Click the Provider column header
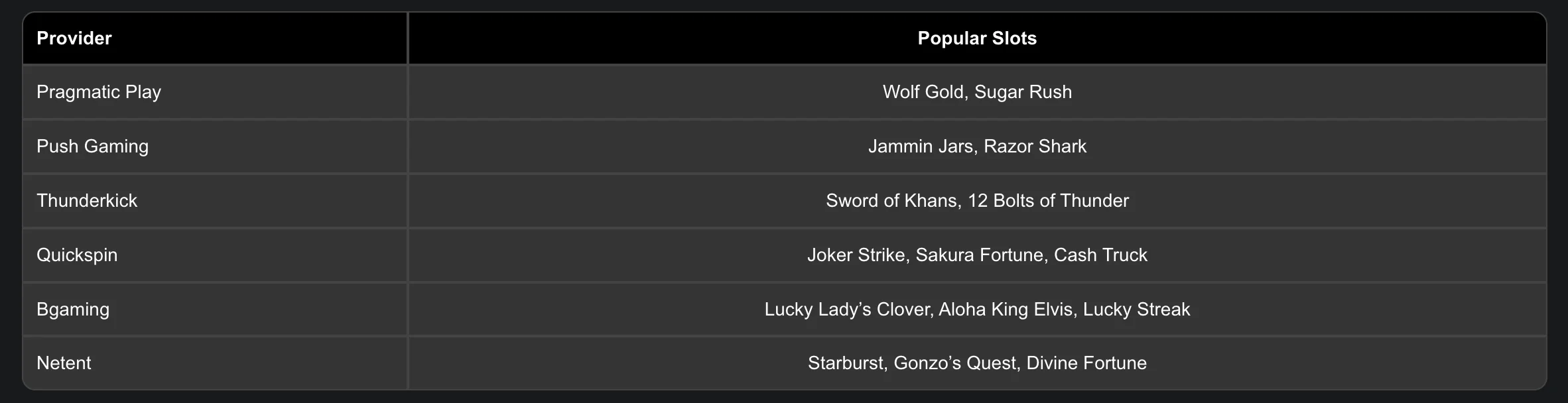 pos(74,38)
